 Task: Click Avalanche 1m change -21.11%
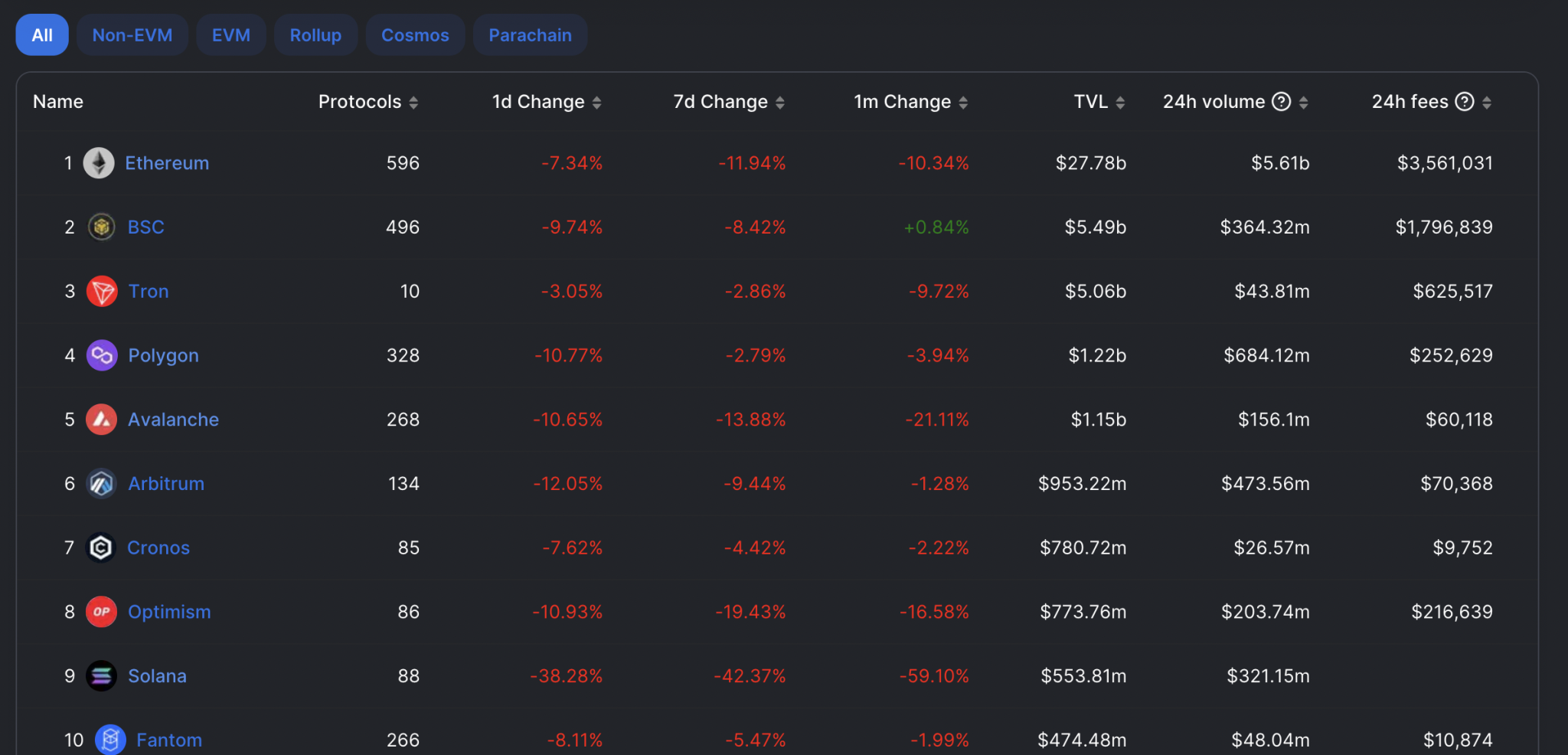coord(937,420)
